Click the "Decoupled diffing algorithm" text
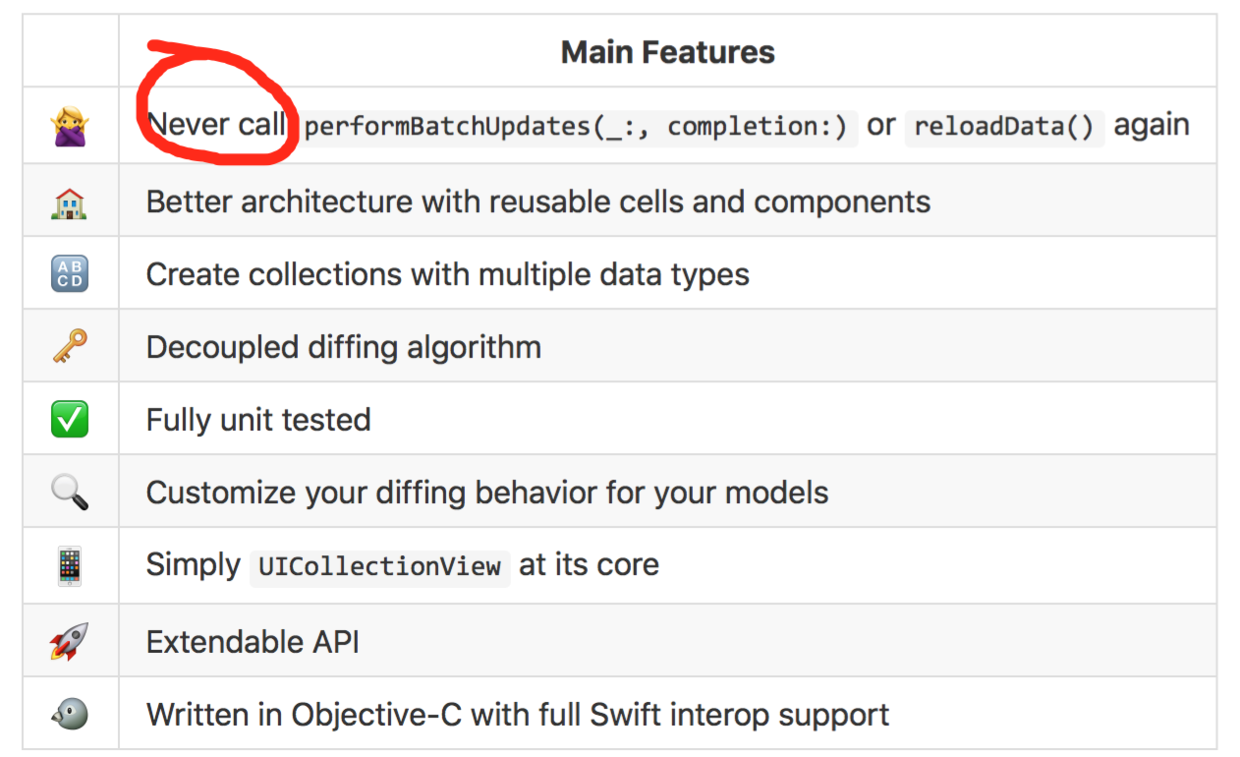 point(343,347)
